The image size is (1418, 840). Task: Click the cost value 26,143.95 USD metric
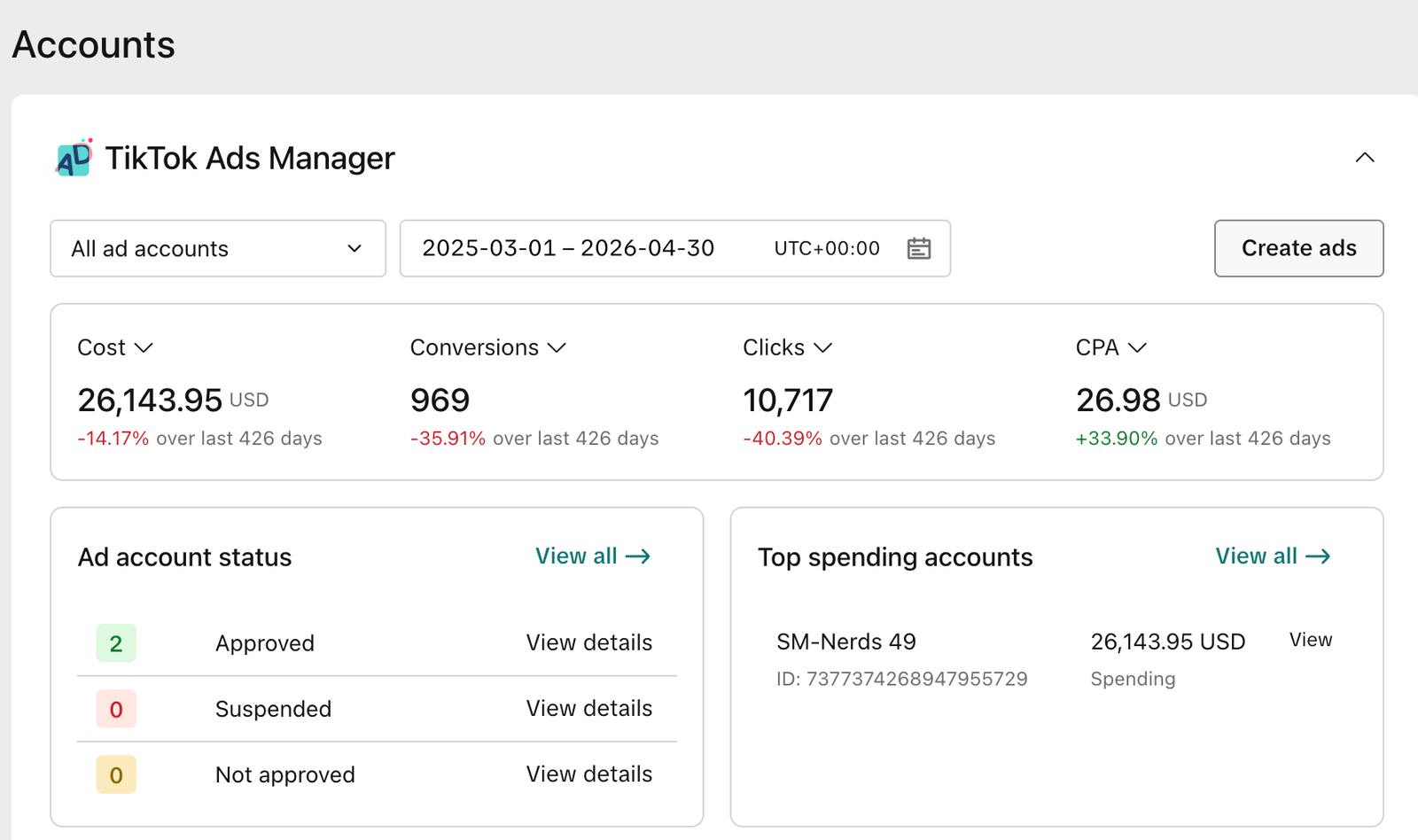pos(173,400)
